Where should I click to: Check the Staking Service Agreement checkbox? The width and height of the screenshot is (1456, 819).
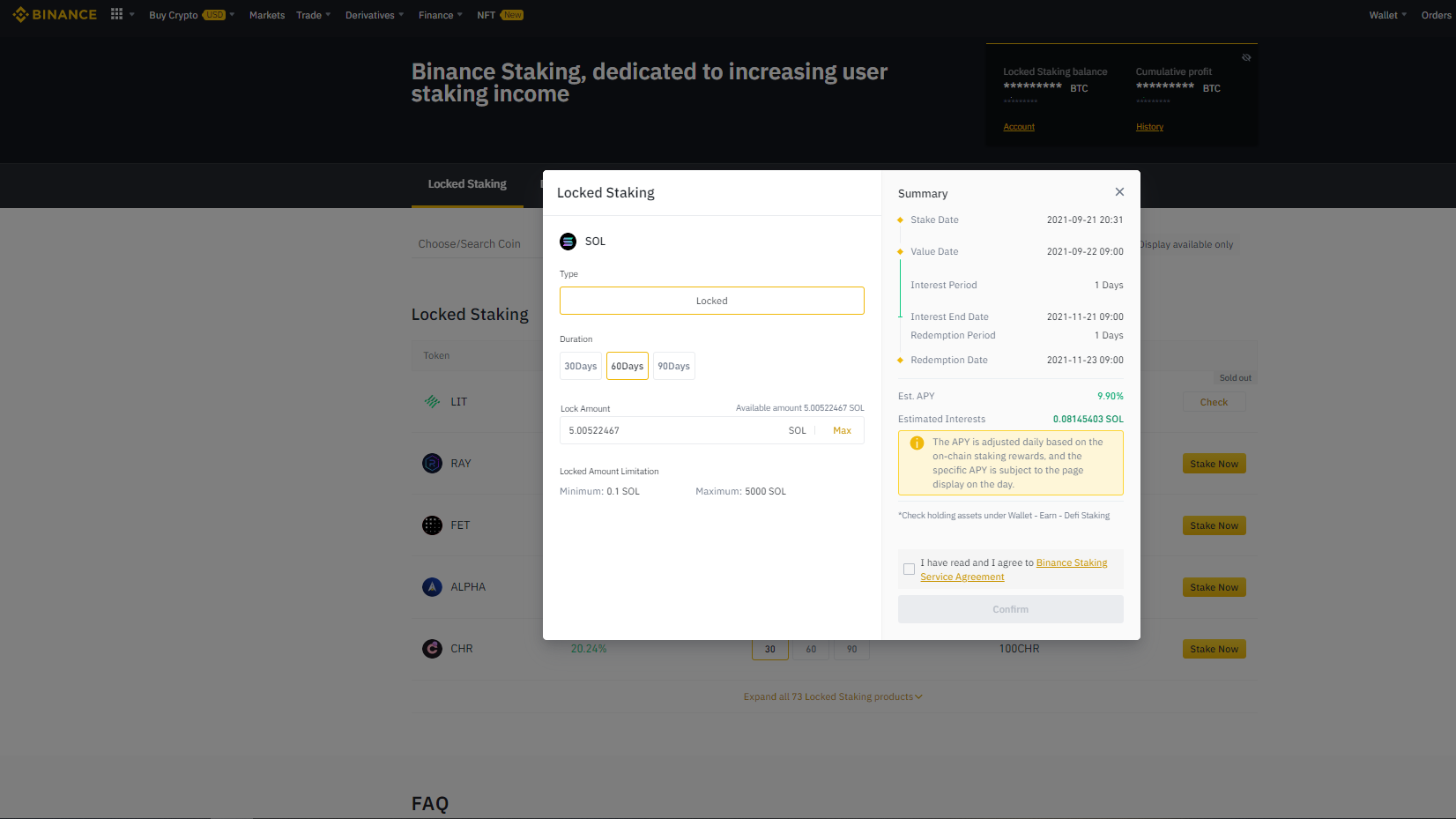point(909,570)
